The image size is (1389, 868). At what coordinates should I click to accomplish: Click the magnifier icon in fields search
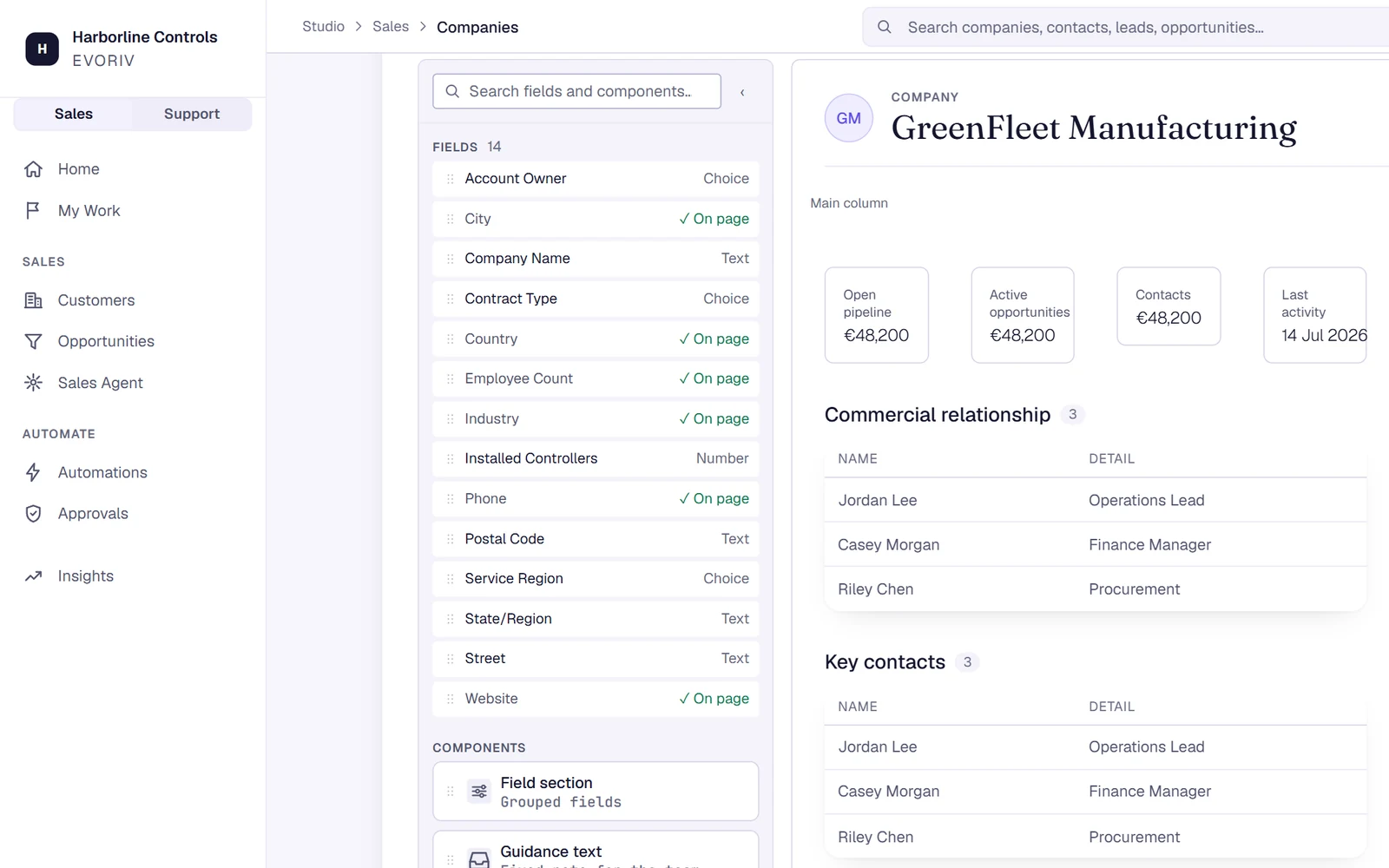452,91
